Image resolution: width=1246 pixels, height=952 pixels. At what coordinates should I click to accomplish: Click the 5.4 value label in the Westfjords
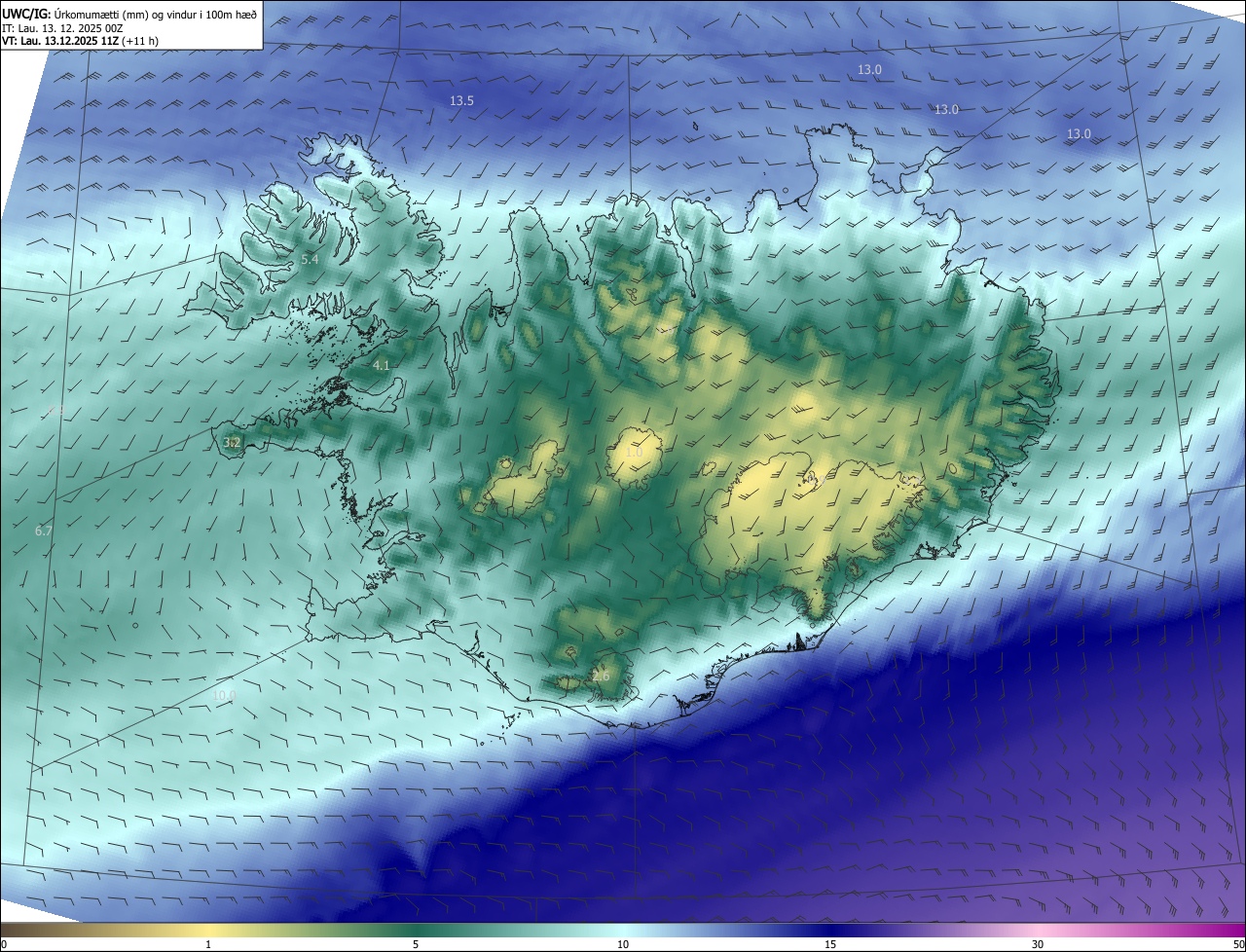[310, 259]
